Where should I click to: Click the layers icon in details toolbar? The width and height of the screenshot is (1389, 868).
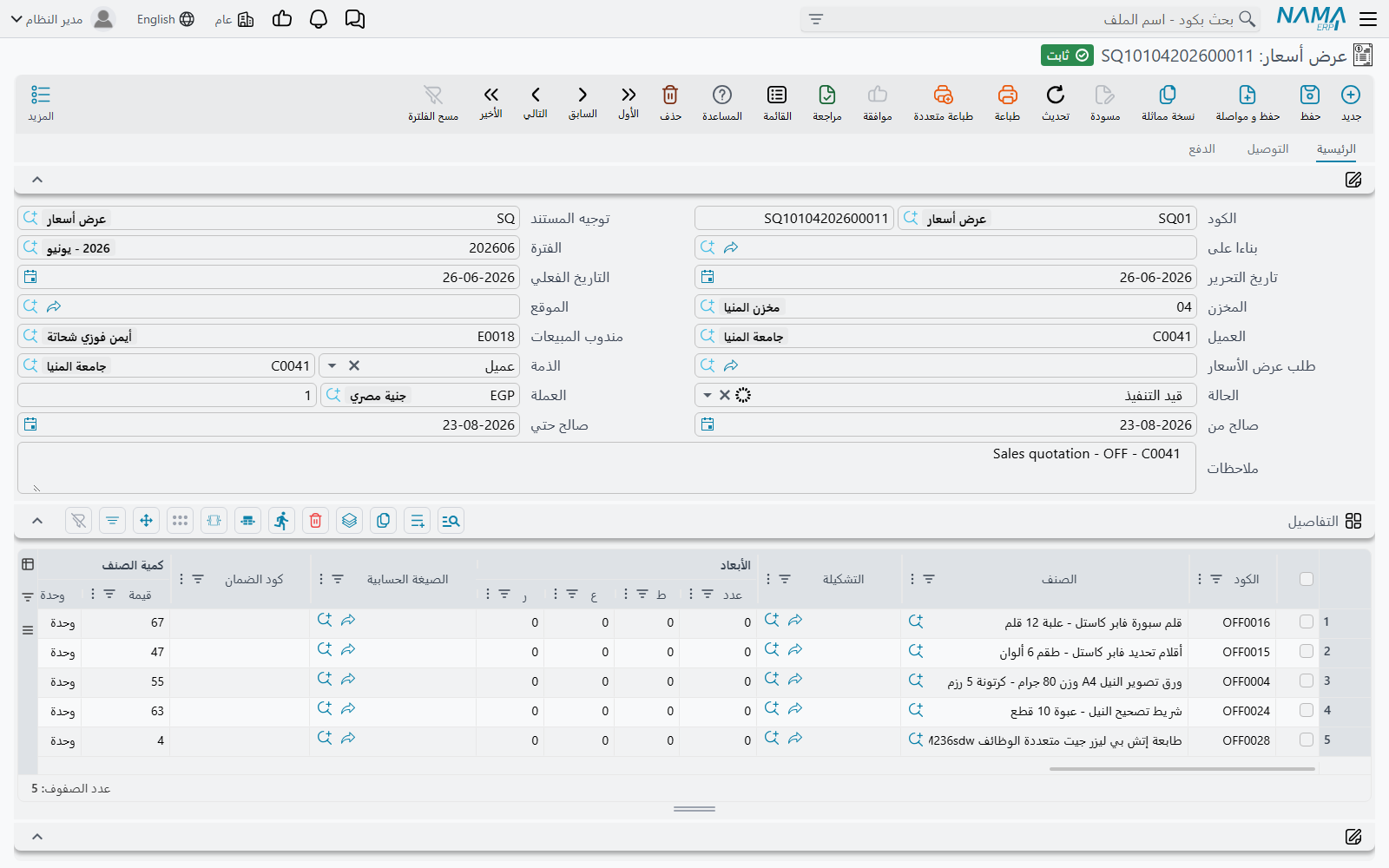click(349, 521)
